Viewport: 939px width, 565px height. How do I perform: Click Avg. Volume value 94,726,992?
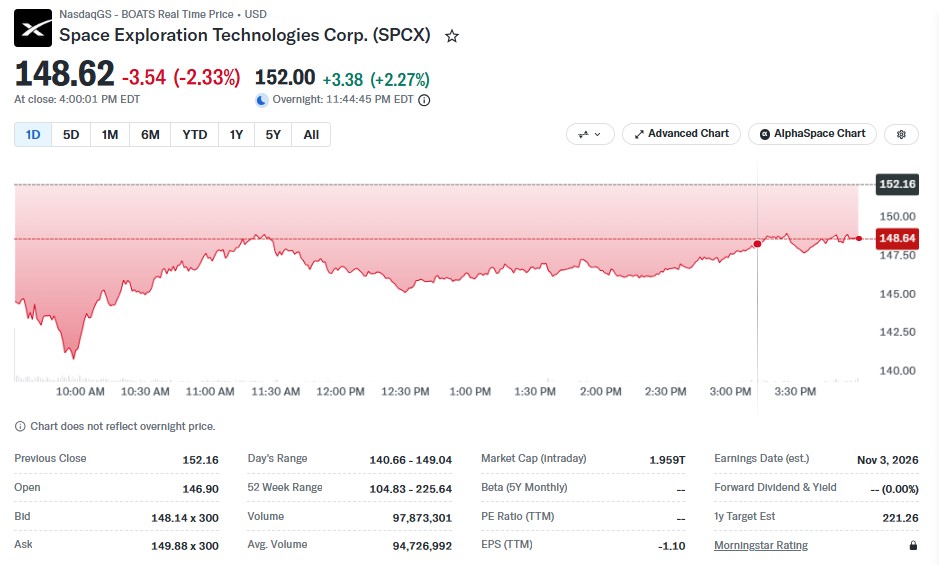(422, 546)
